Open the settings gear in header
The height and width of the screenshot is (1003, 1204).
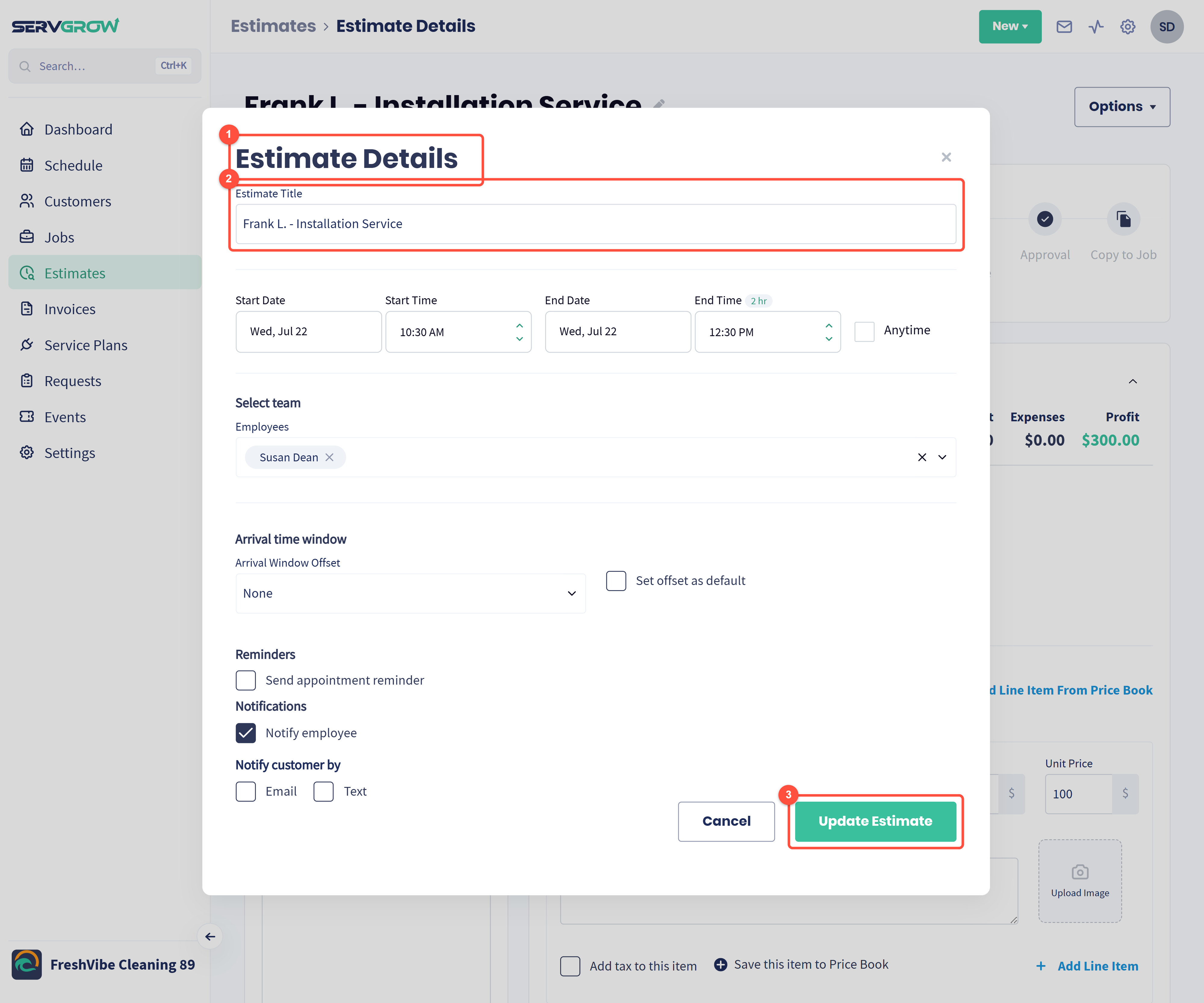coord(1128,26)
